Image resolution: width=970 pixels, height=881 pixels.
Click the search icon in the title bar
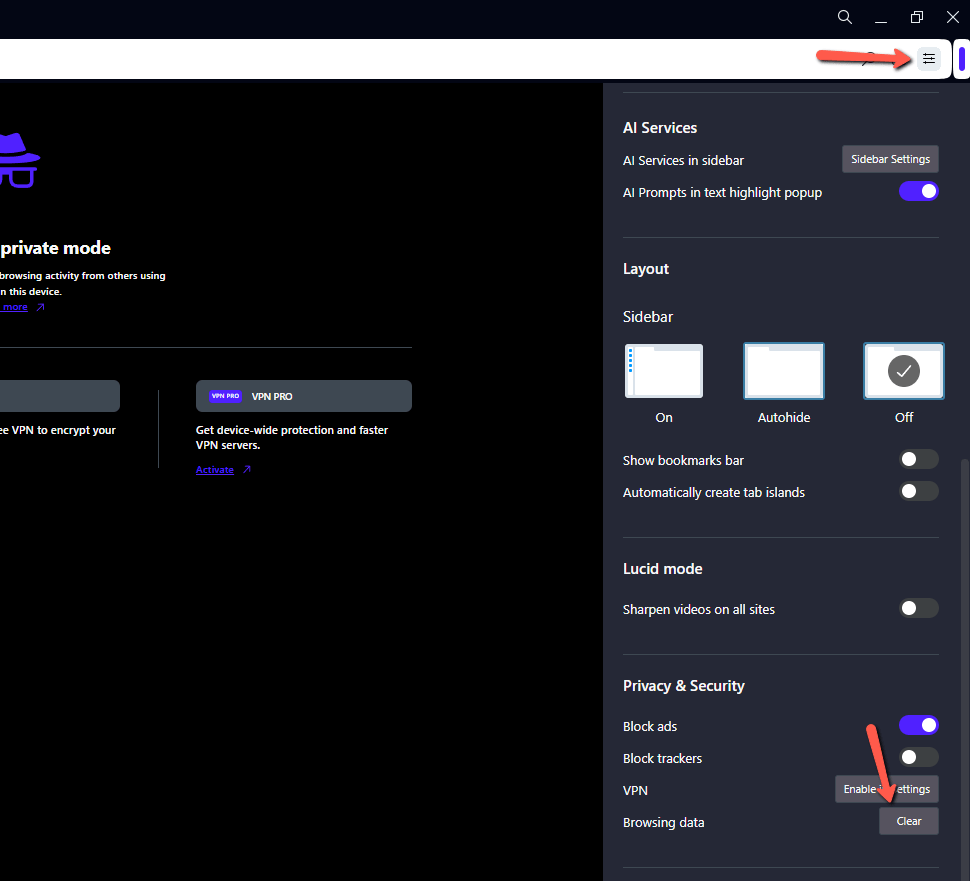pos(844,17)
